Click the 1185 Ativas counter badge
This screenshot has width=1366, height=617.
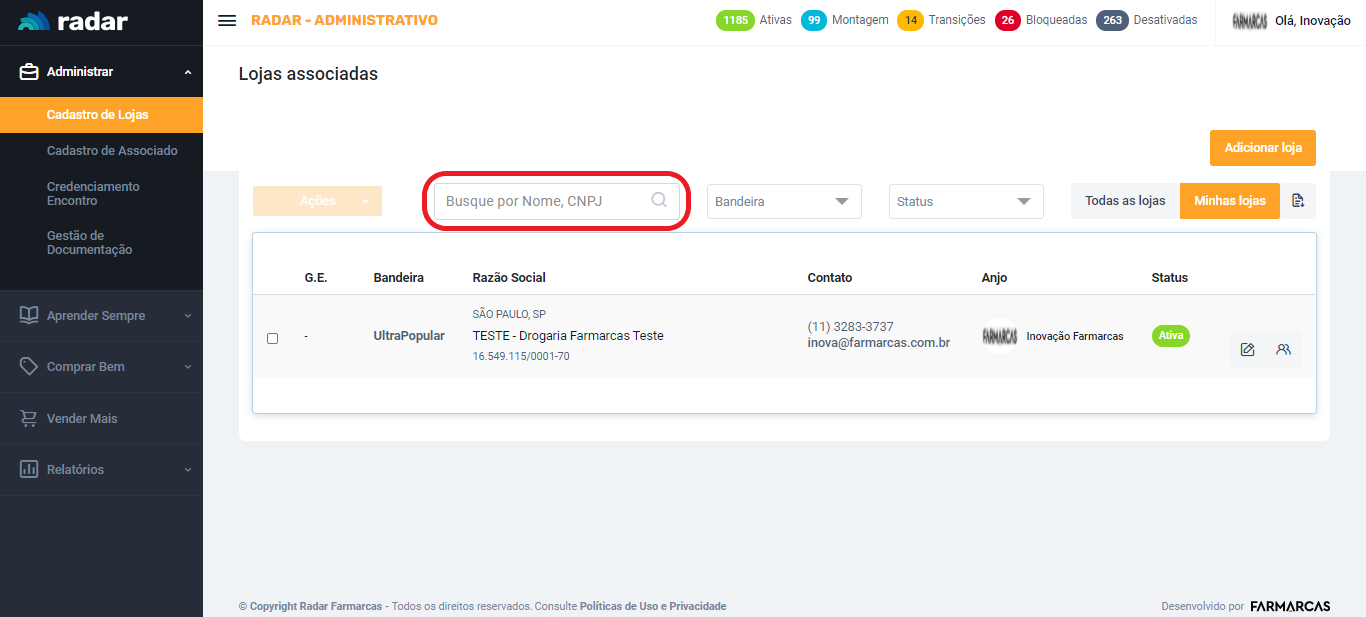tap(735, 20)
